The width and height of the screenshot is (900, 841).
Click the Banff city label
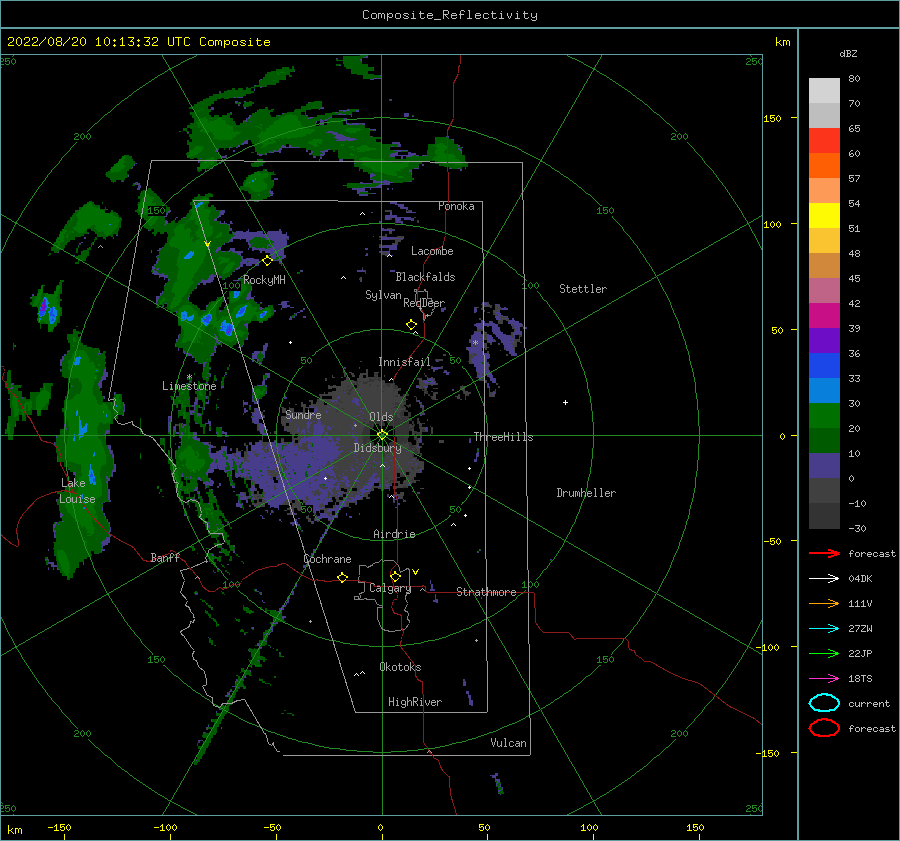165,557
